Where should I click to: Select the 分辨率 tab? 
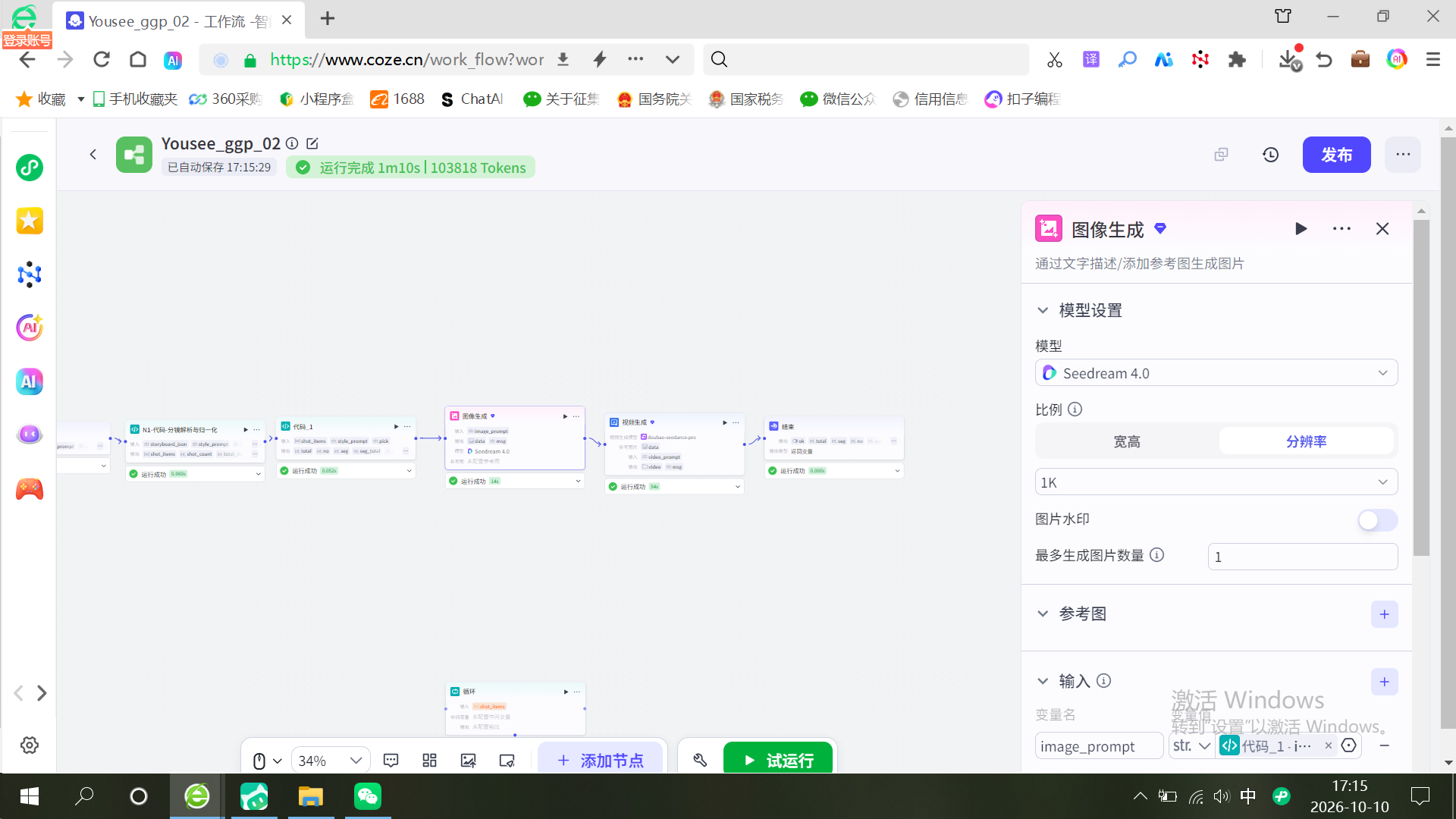tap(1306, 441)
